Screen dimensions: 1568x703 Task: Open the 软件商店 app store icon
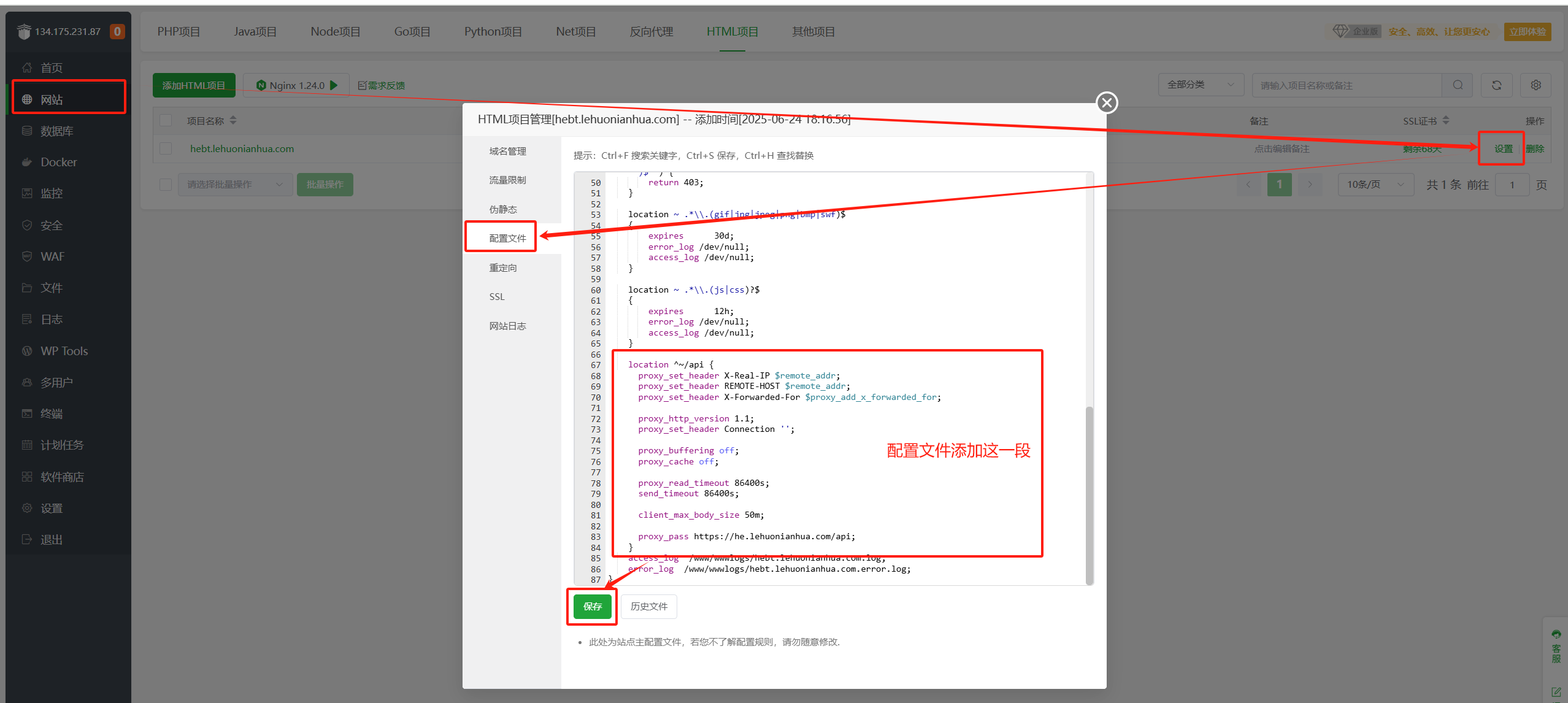point(27,477)
